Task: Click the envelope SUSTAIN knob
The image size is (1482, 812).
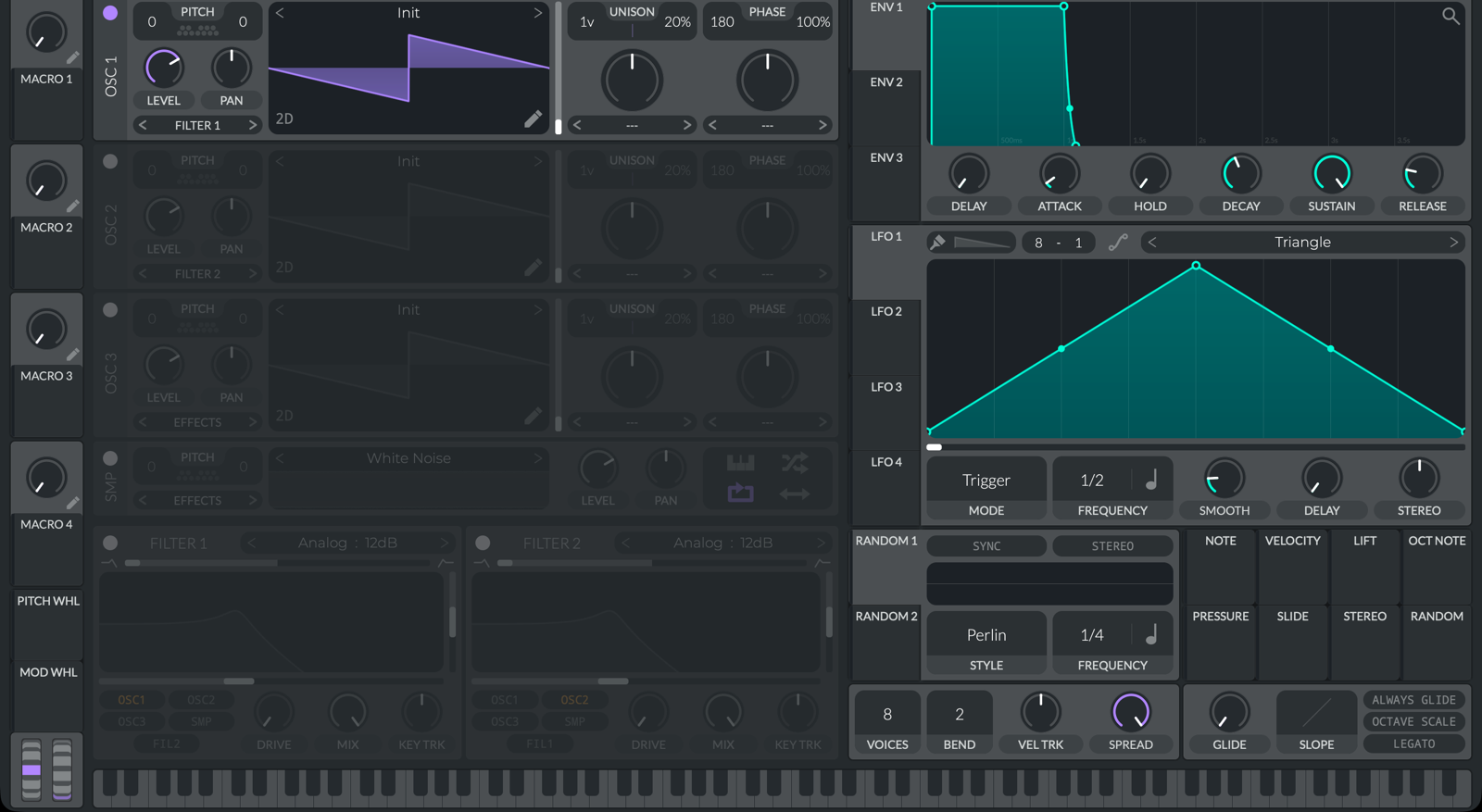Action: tap(1332, 173)
